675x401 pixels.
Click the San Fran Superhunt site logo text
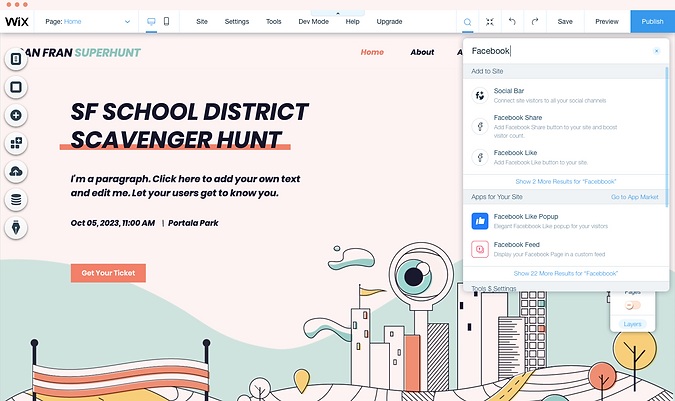[x=80, y=52]
